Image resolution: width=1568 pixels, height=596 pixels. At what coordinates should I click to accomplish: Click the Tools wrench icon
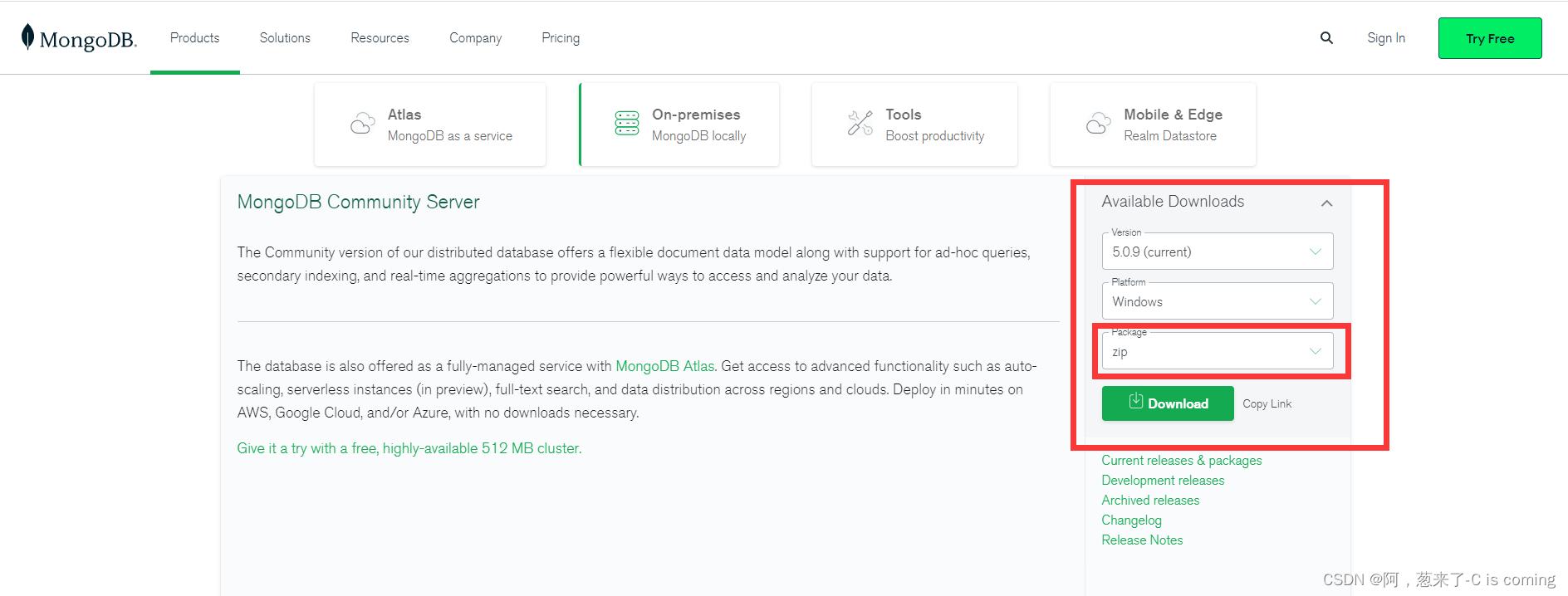pyautogui.click(x=860, y=123)
